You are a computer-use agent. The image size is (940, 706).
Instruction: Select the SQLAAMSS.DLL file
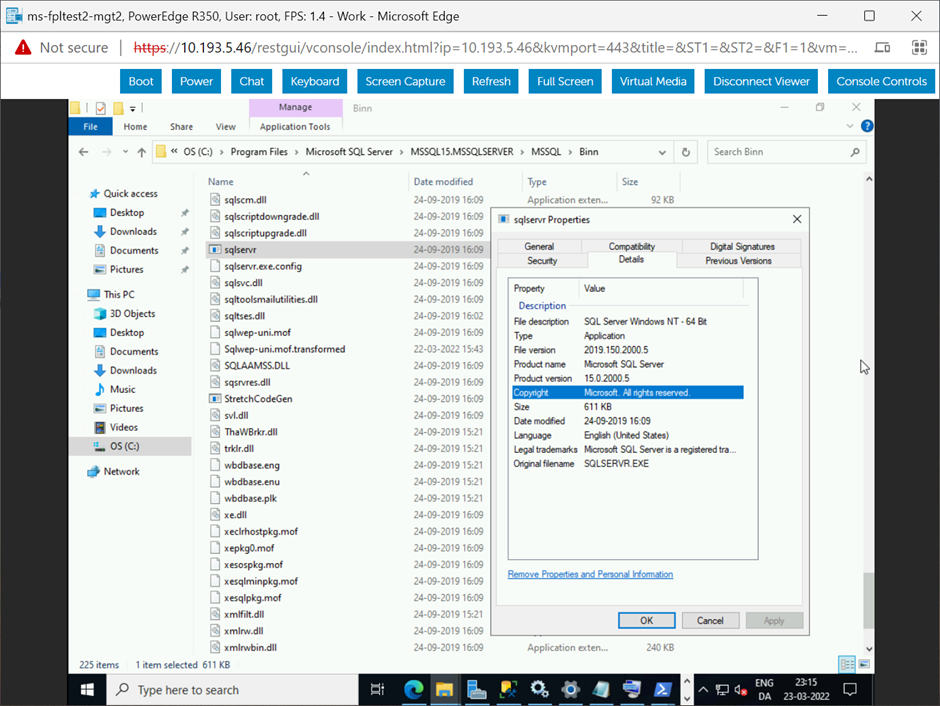click(x=257, y=366)
